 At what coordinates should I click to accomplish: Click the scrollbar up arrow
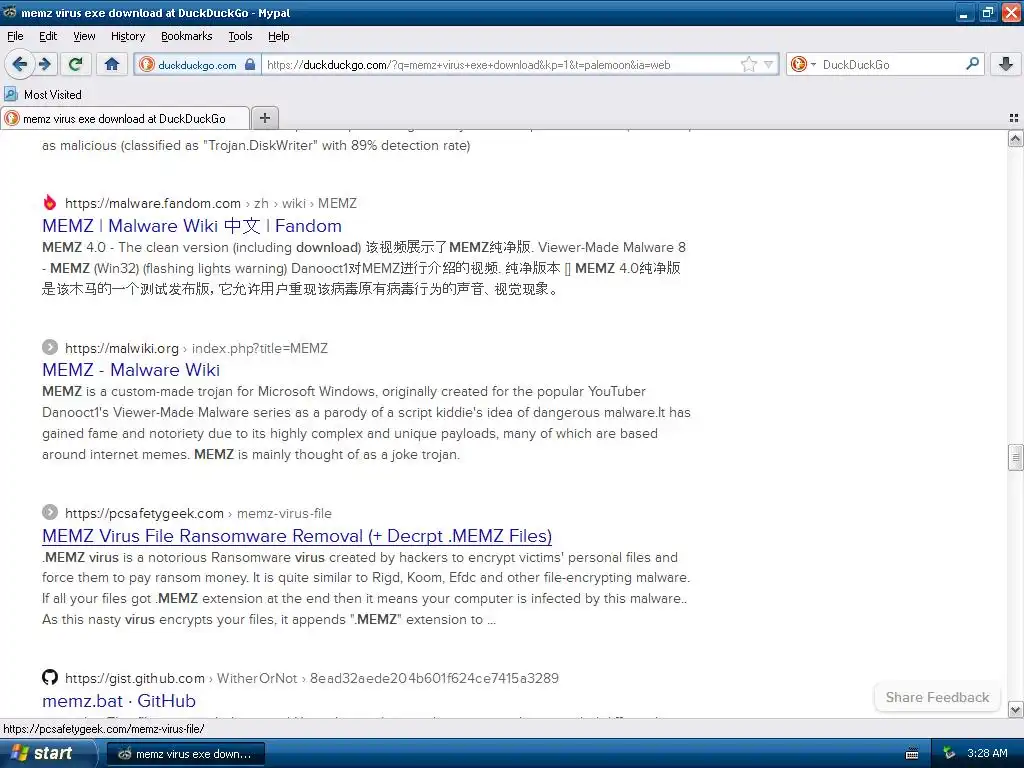[x=1015, y=138]
